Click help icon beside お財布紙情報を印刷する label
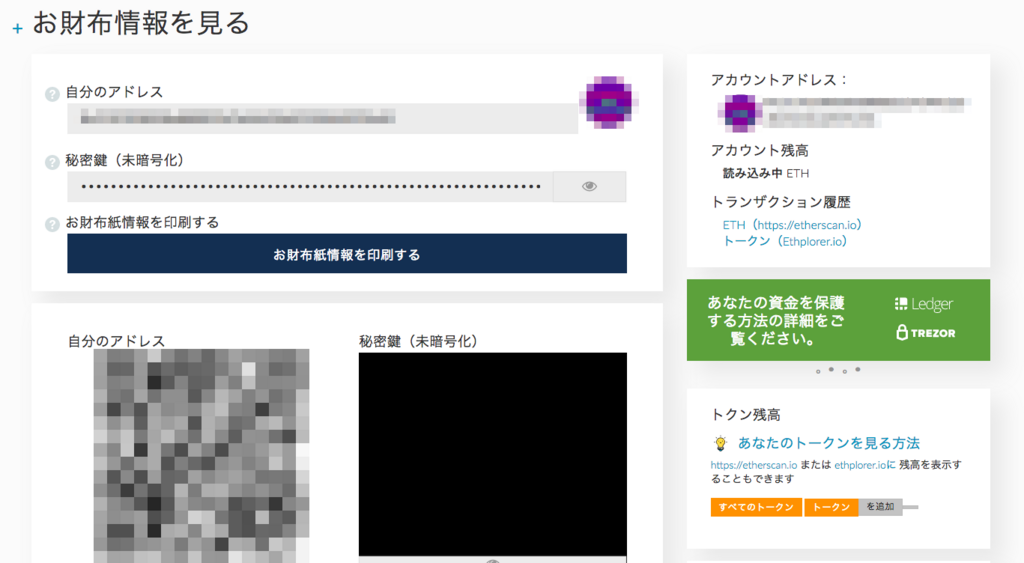The height and width of the screenshot is (563, 1024). click(52, 225)
